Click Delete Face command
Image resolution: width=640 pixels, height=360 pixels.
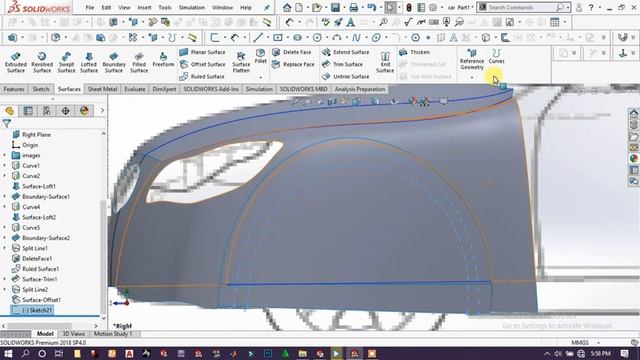292,52
